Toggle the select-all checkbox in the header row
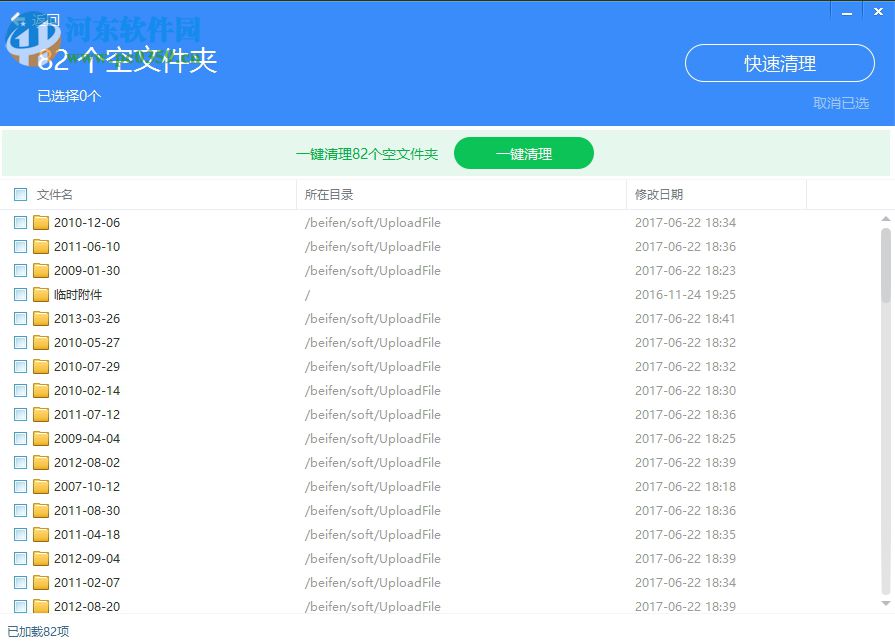895x644 pixels. point(19,194)
